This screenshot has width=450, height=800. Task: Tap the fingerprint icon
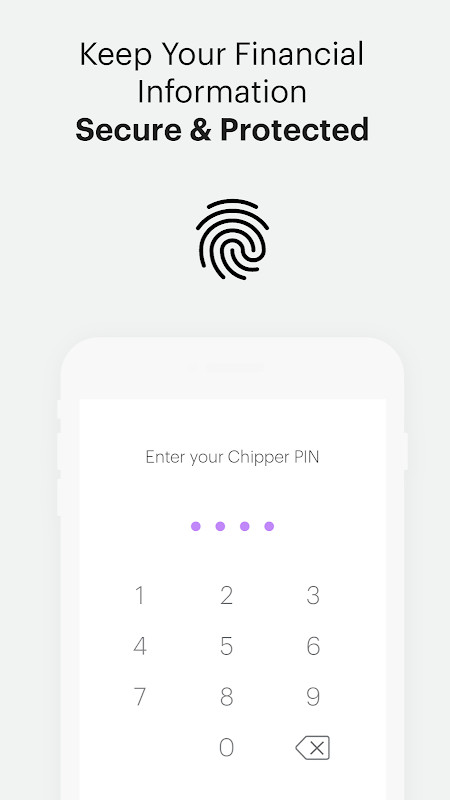coord(232,239)
